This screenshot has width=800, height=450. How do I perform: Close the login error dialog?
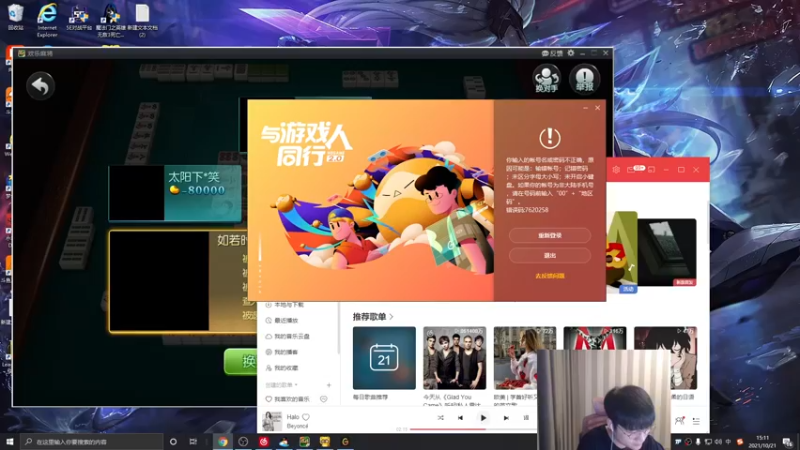click(x=597, y=108)
